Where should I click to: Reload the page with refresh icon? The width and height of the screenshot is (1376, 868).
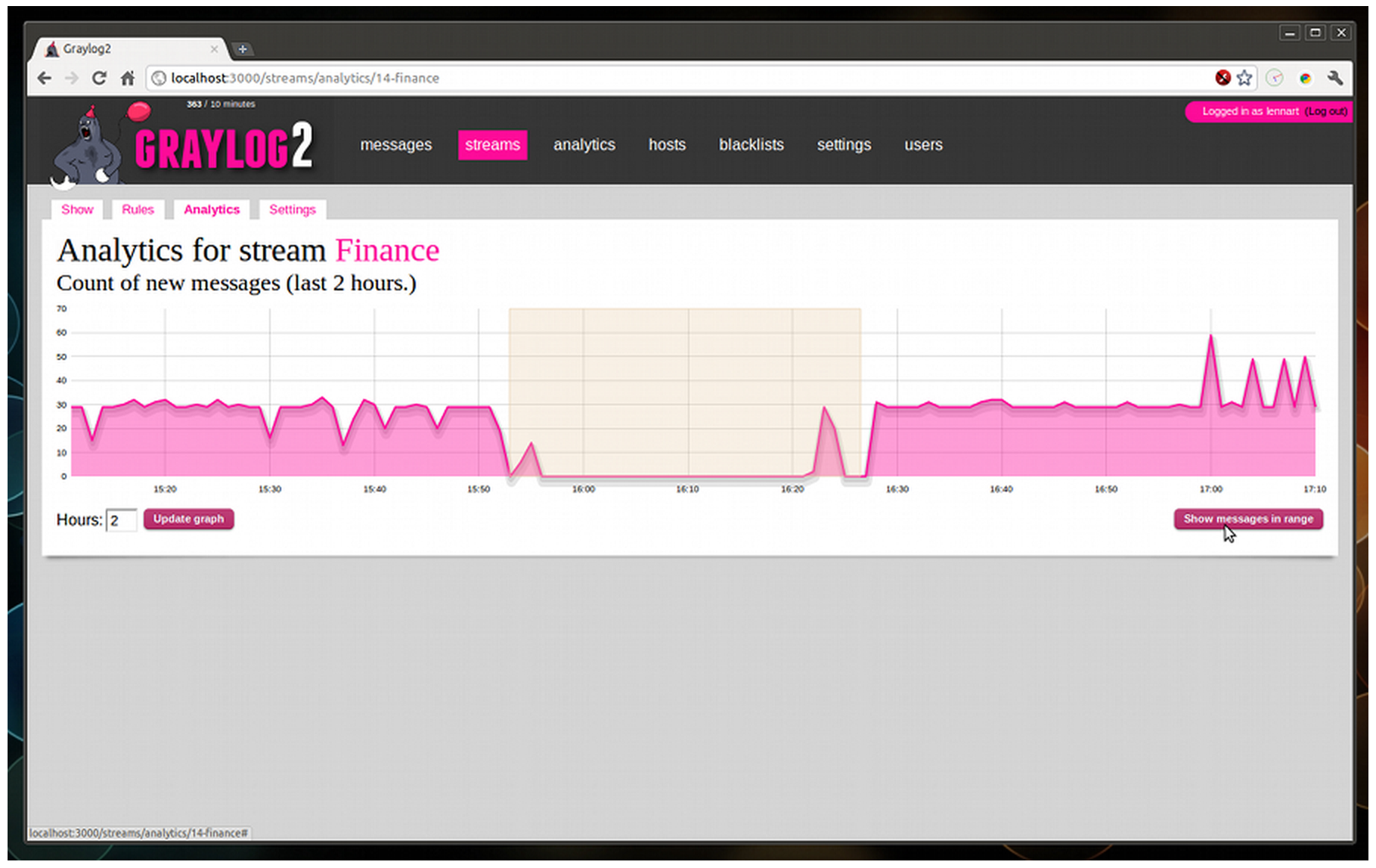click(x=99, y=78)
